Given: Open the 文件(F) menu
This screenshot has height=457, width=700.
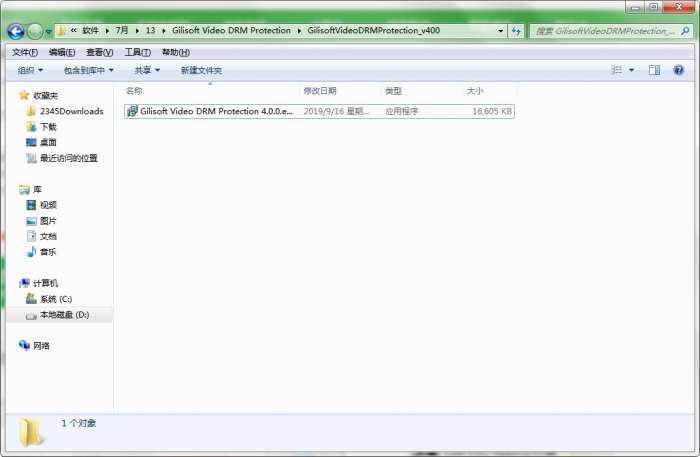Looking at the screenshot, I should 25,52.
